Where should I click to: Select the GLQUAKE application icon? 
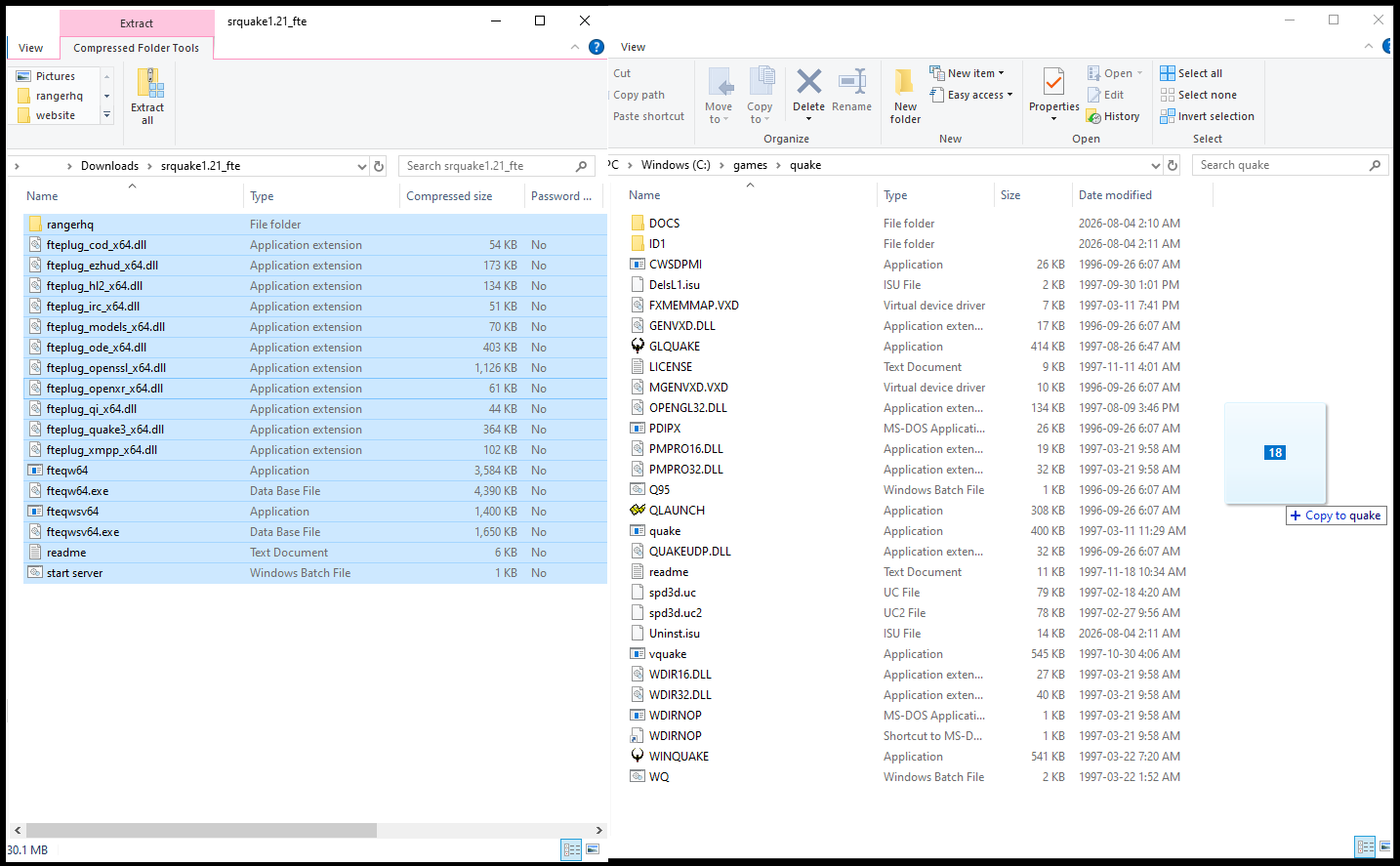638,347
